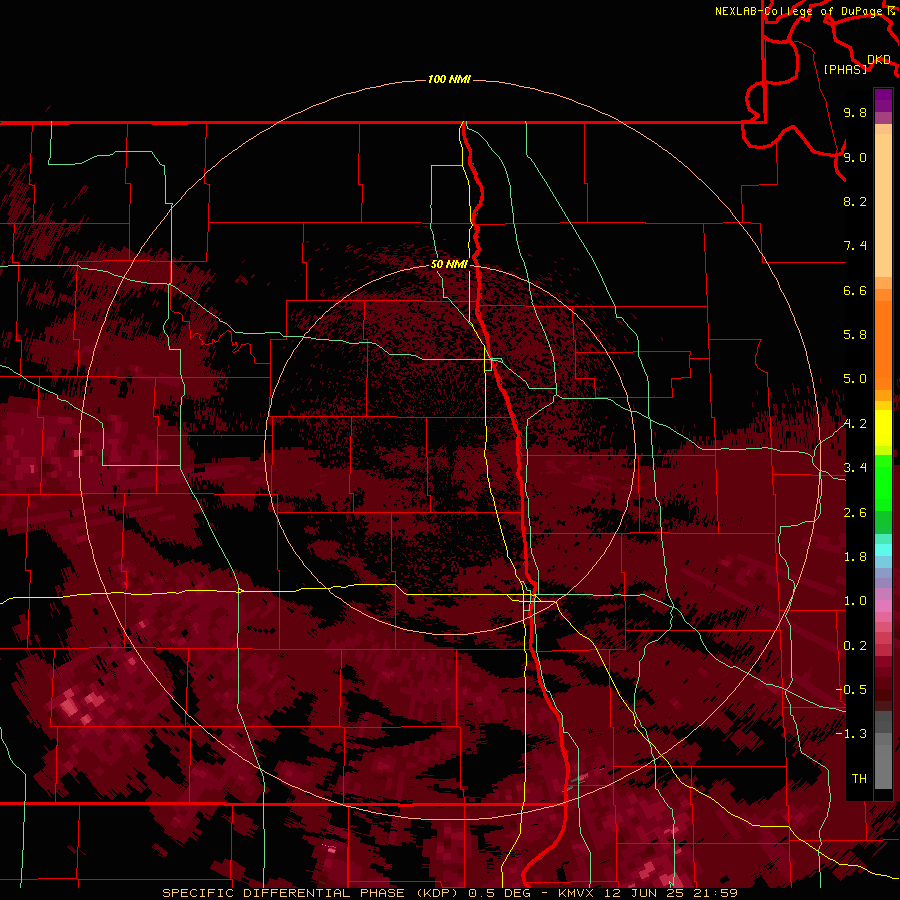900x900 pixels.
Task: Click the cyan segment of the color bar
Action: pos(883,549)
